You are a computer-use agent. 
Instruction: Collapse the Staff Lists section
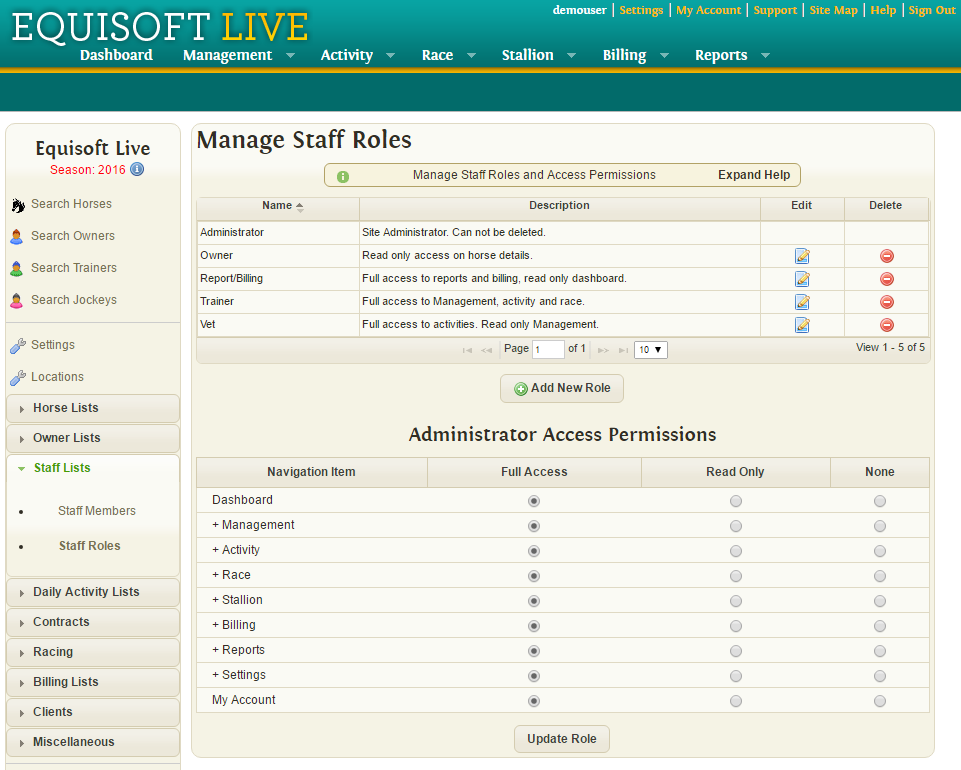tap(93, 468)
